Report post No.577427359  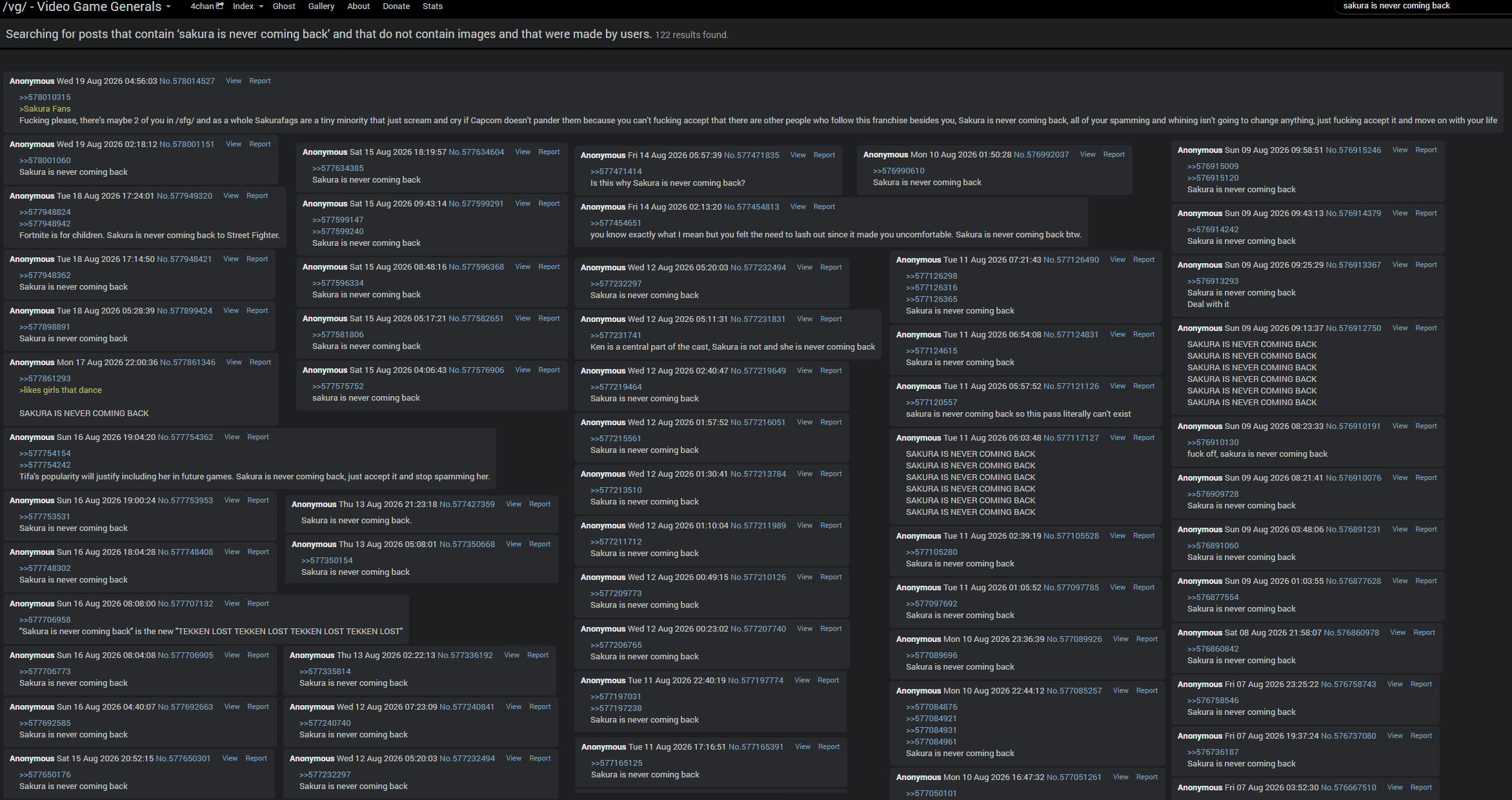tap(540, 504)
